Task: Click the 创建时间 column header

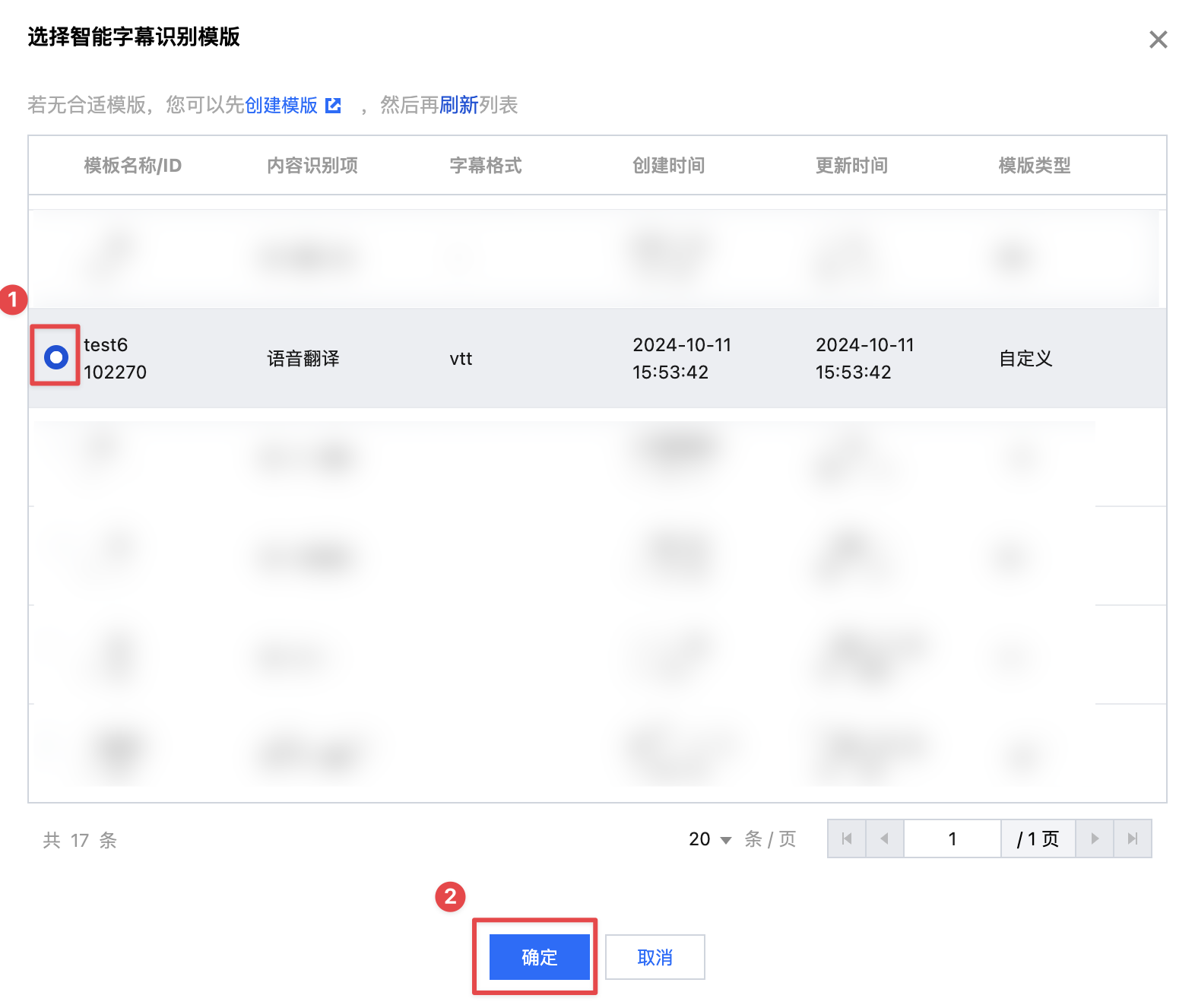Action: point(668,166)
